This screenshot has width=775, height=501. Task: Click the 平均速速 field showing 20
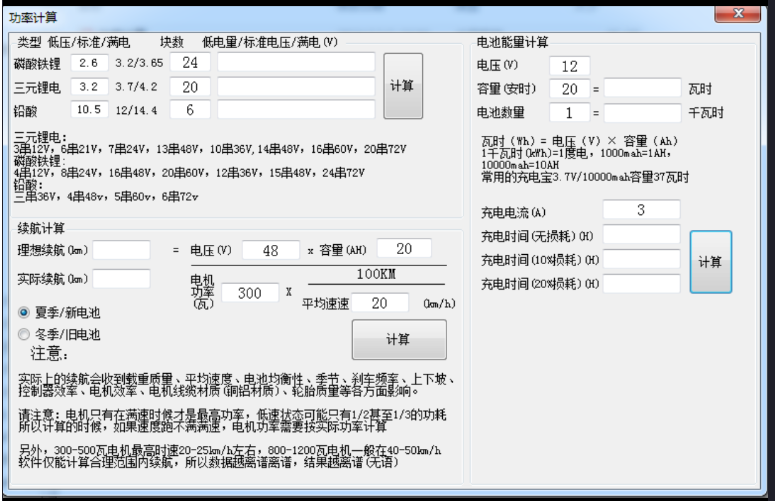pyautogui.click(x=371, y=302)
